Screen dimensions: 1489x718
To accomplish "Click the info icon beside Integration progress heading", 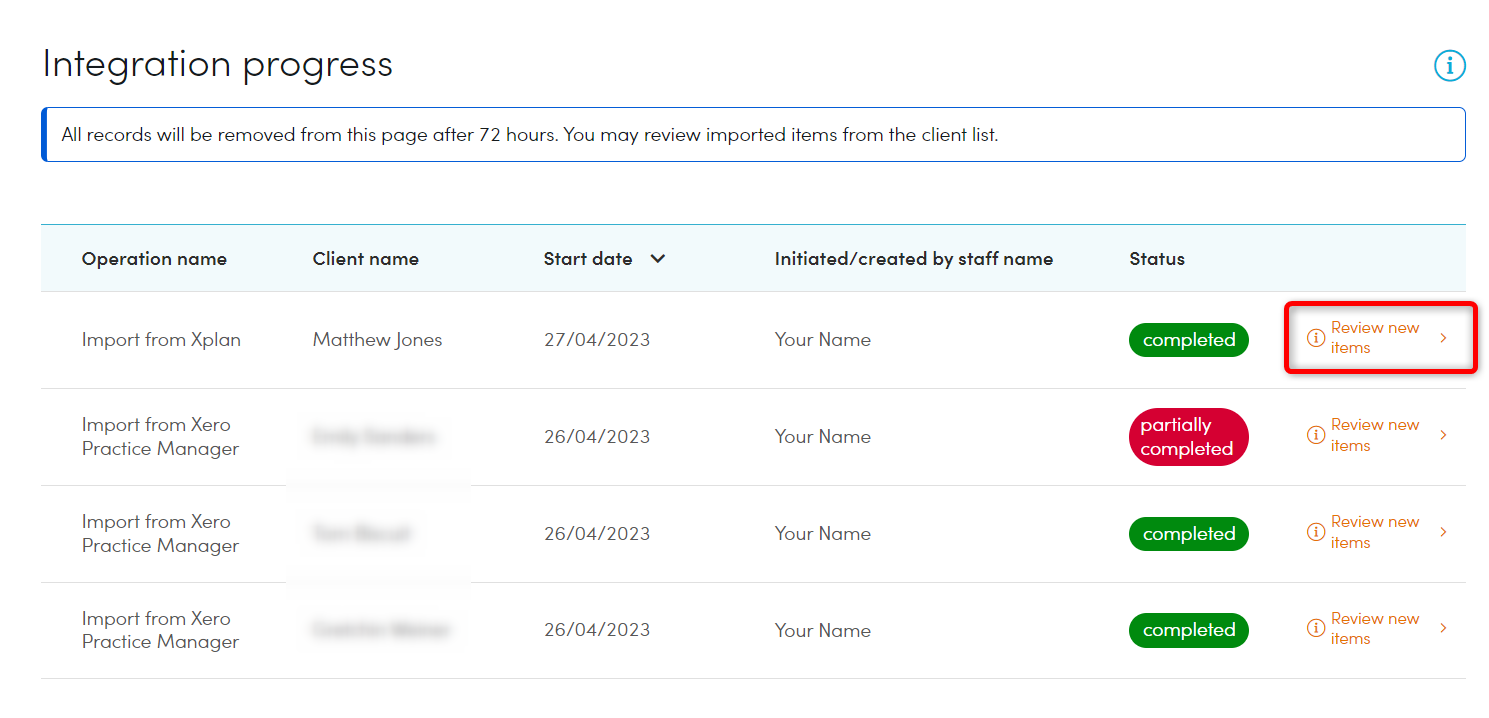I will point(1449,66).
